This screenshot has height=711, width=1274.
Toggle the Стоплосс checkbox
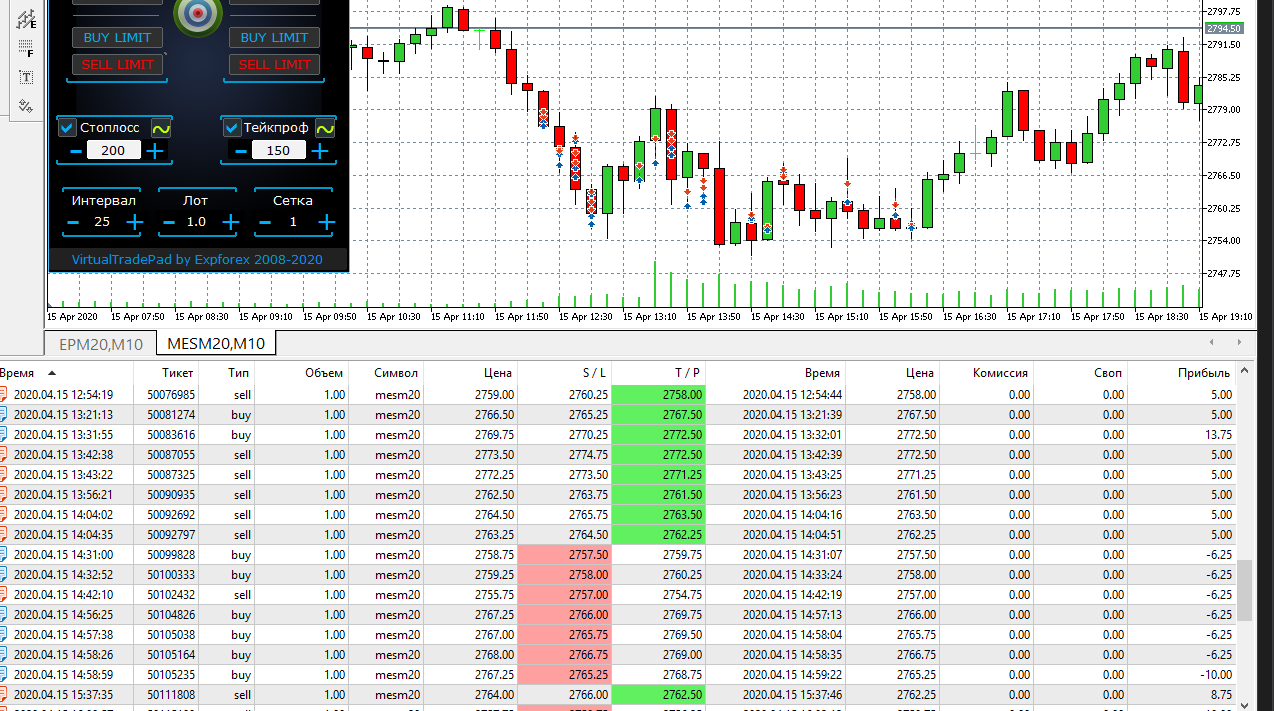[67, 128]
